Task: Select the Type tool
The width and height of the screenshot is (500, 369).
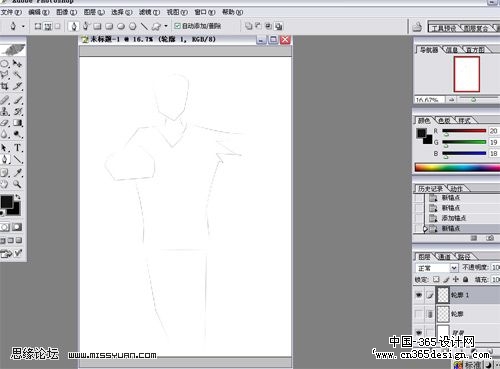Action: coord(17,148)
